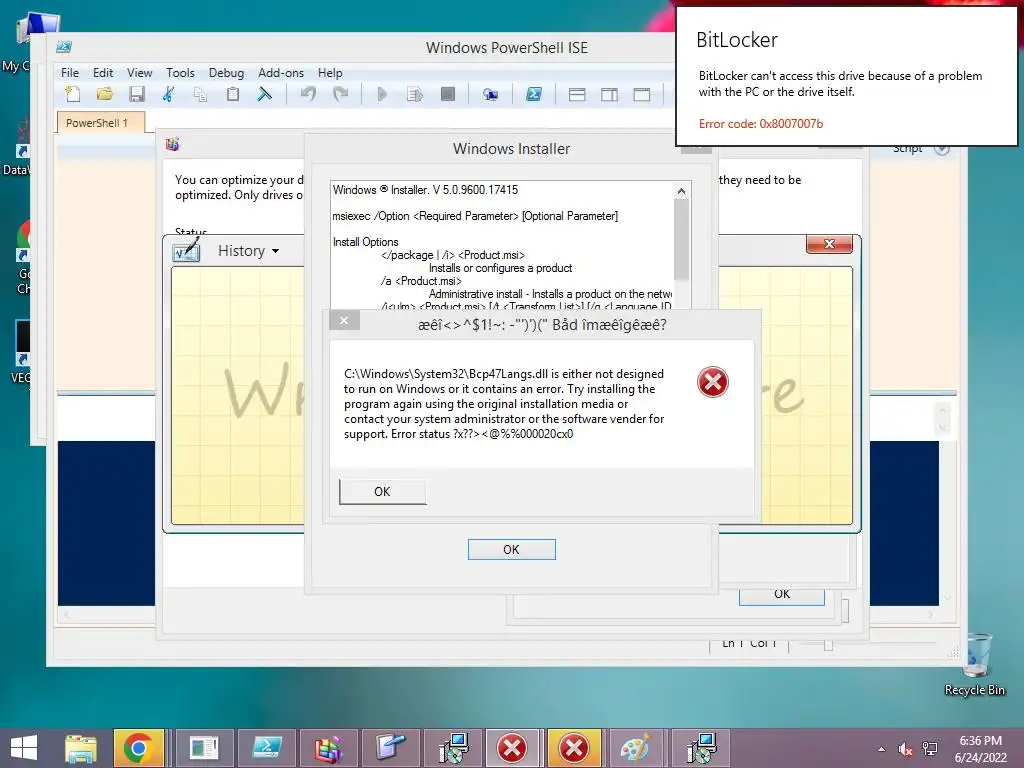Cut selection with scissors icon
Viewport: 1024px width, 768px height.
[168, 95]
